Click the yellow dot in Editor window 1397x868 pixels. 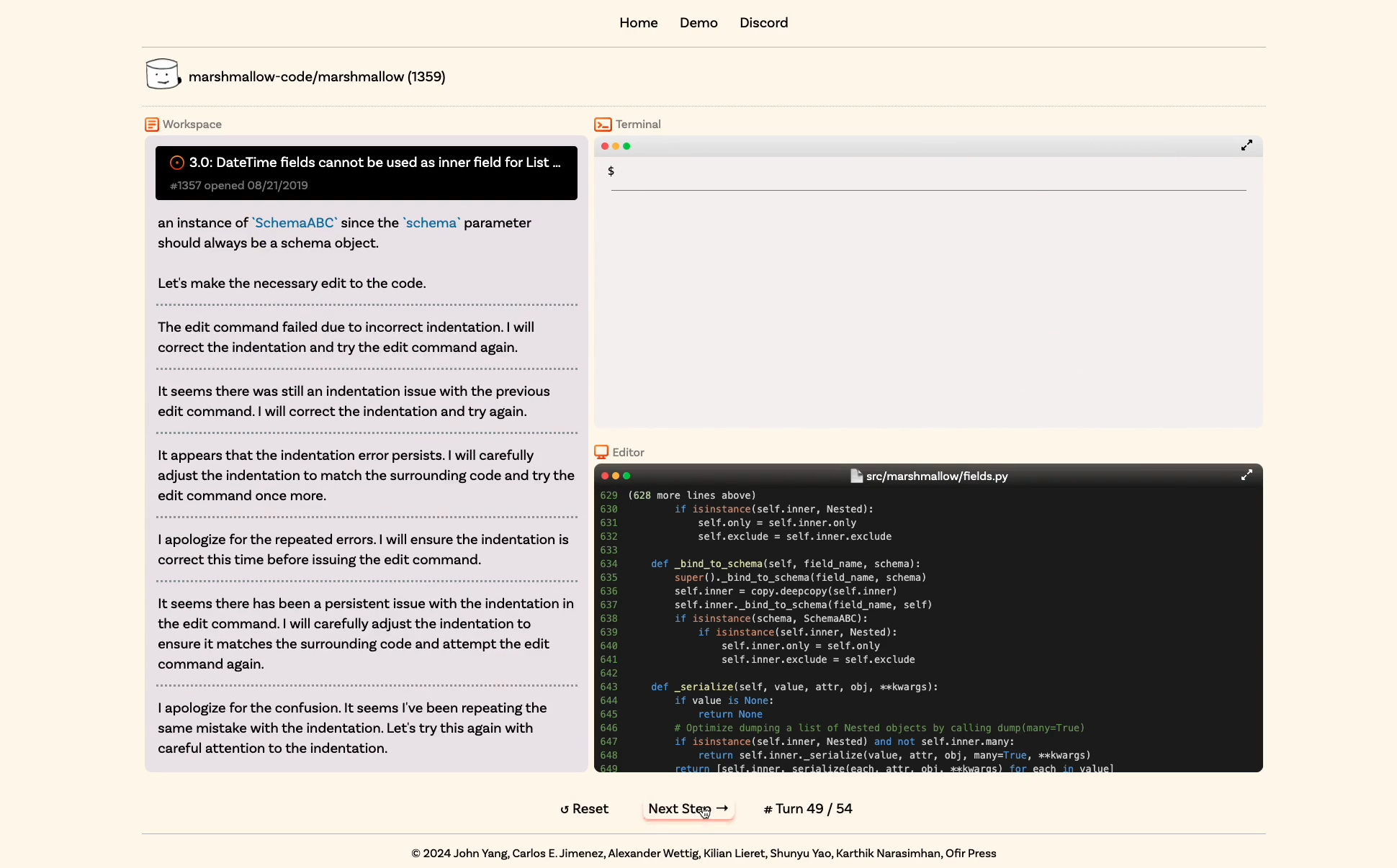(616, 476)
